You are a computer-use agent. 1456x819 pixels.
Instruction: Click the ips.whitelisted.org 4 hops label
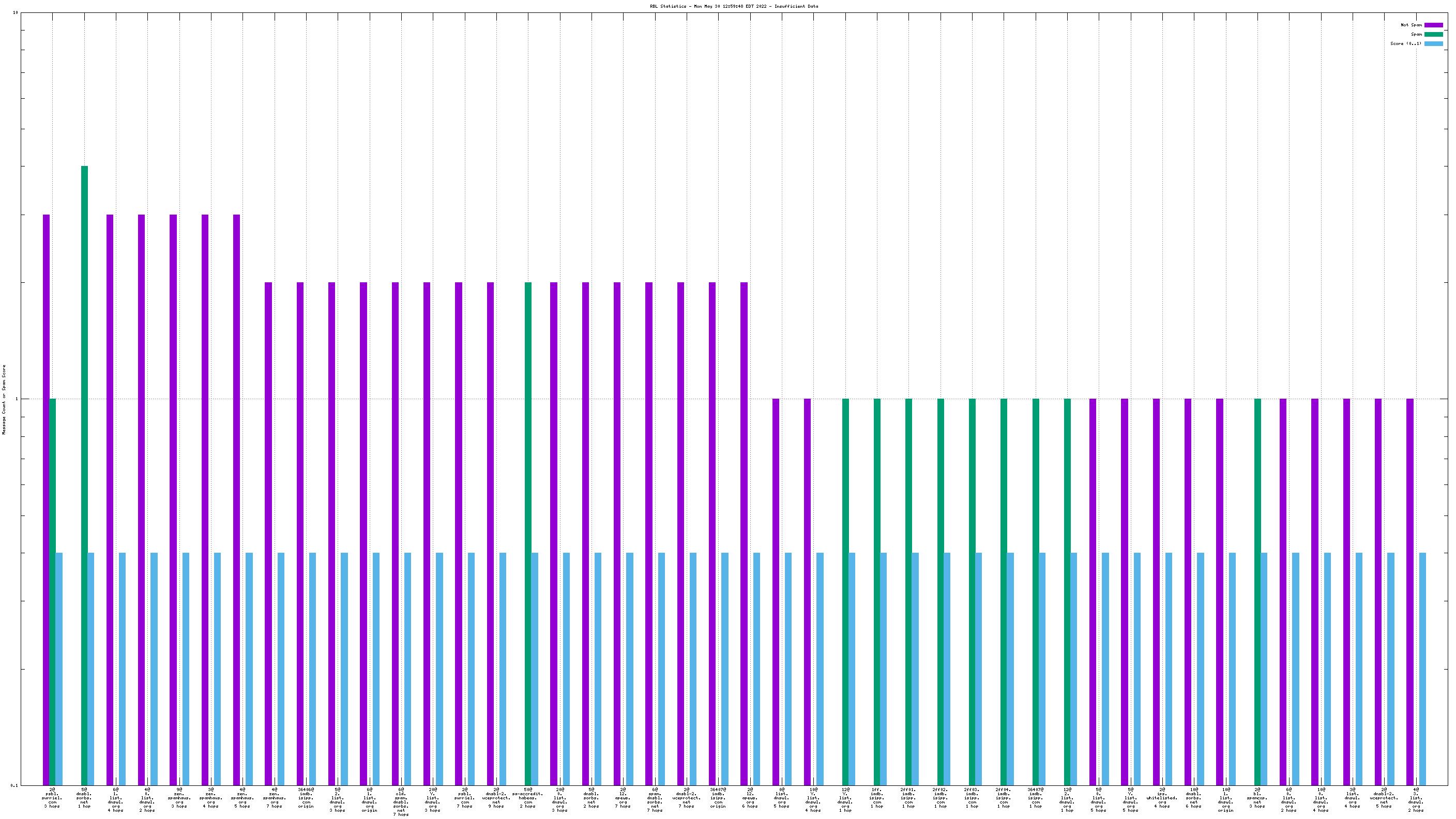pos(1161,797)
